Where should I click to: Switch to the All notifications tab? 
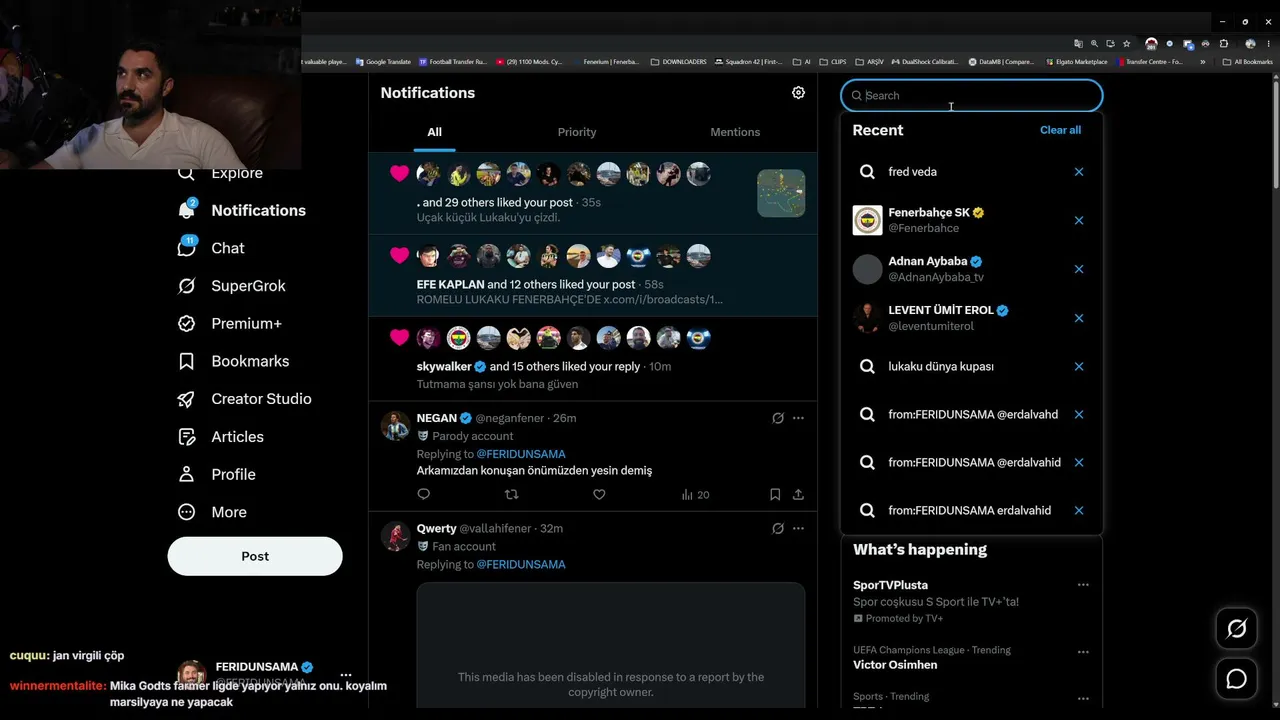[x=434, y=132]
